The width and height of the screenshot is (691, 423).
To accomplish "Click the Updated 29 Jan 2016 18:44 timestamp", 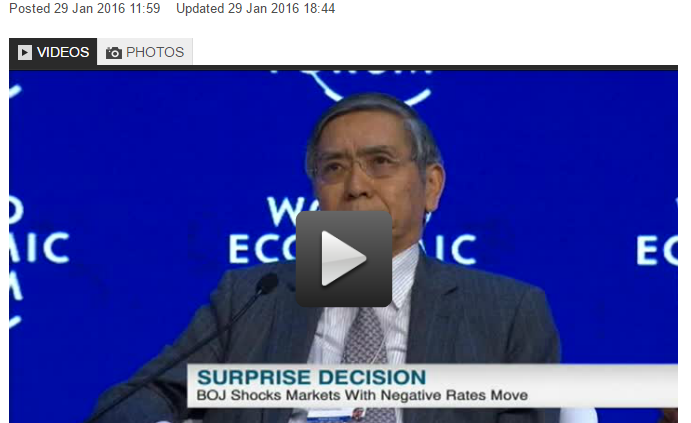I will [x=256, y=8].
